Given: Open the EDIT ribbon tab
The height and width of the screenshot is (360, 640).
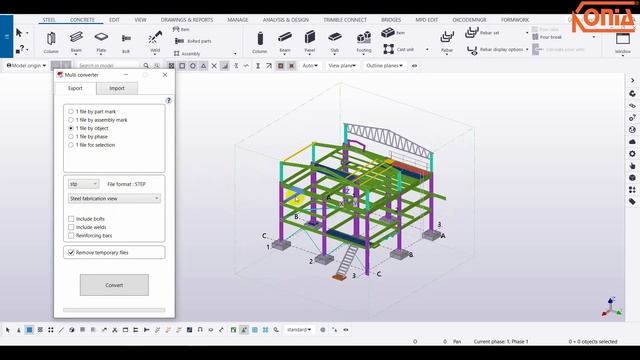Looking at the screenshot, I should click(x=114, y=20).
